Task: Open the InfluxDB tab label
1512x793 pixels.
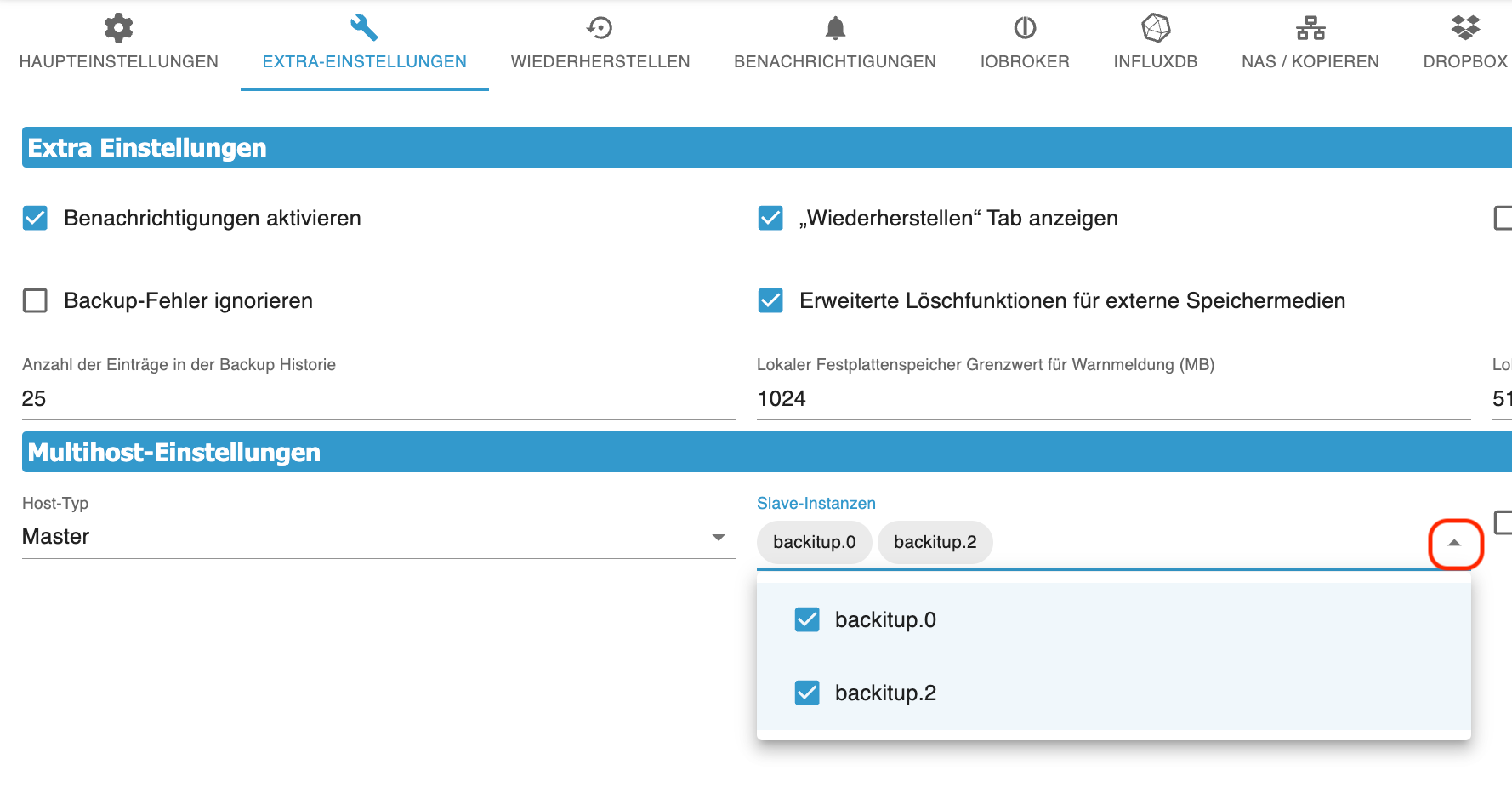Action: tap(1156, 61)
